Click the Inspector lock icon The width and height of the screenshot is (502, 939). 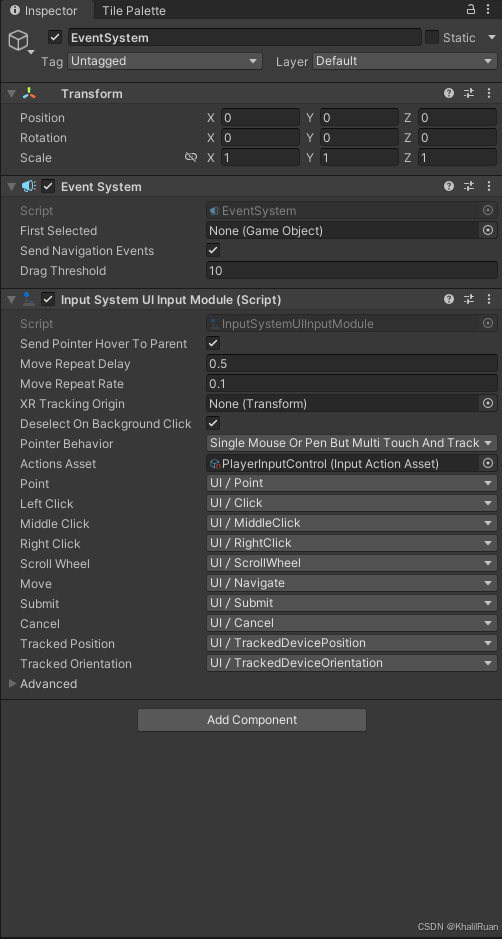(471, 10)
